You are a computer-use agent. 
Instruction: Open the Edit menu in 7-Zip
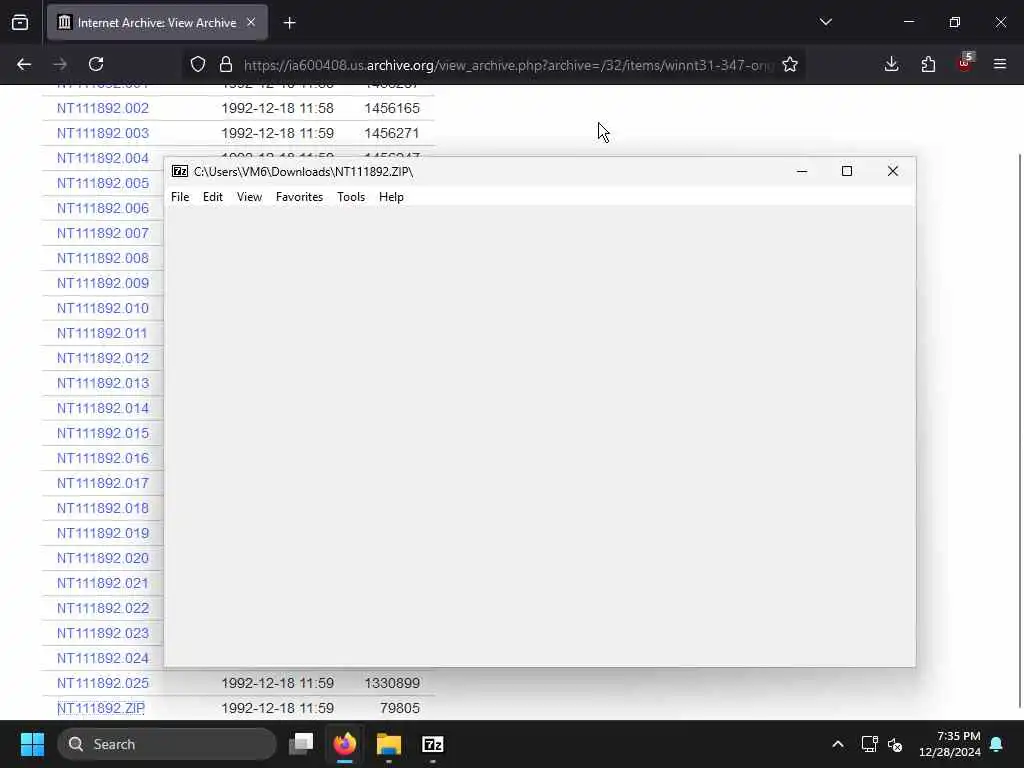212,197
